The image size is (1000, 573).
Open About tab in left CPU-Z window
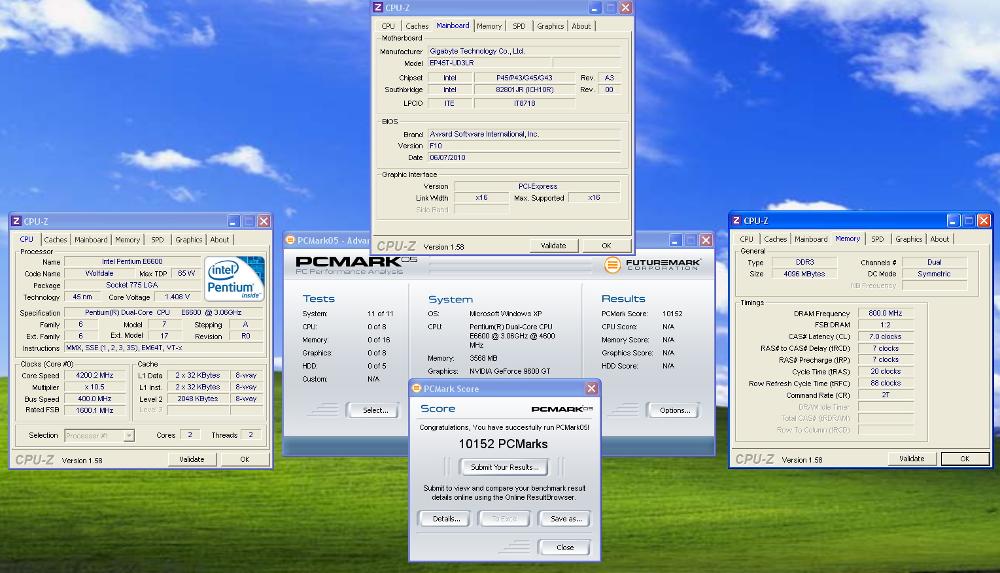pos(219,240)
